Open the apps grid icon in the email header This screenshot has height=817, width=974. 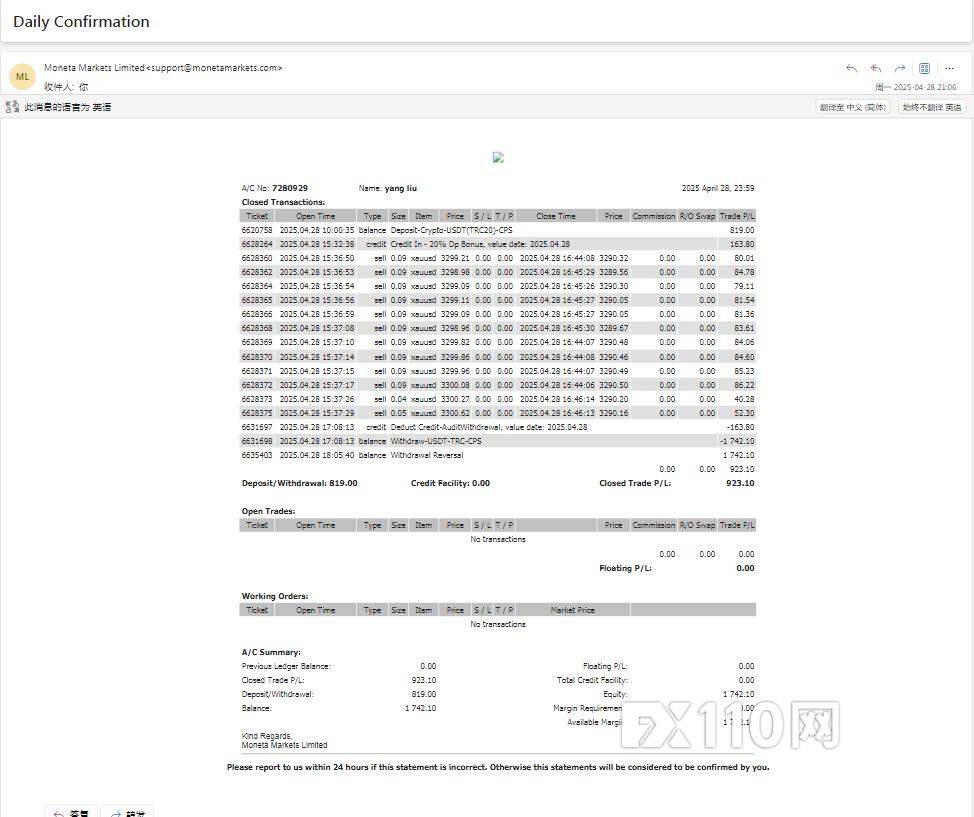click(924, 68)
